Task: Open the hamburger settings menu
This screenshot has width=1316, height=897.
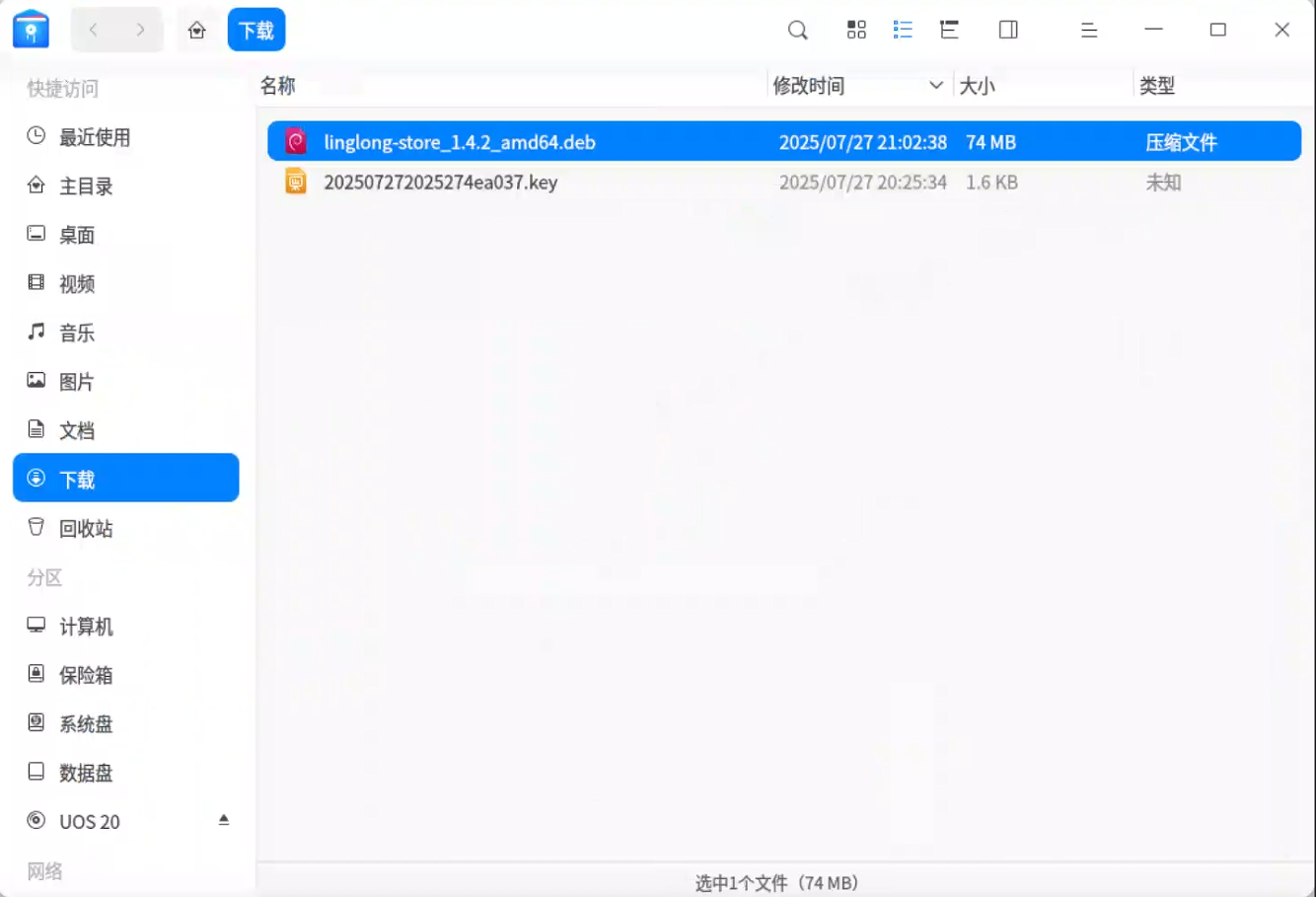Action: pos(1088,30)
